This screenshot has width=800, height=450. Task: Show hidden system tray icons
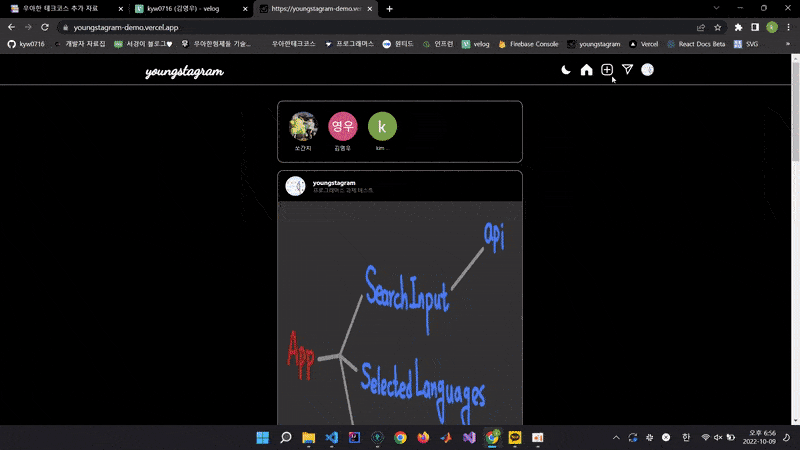pyautogui.click(x=616, y=438)
